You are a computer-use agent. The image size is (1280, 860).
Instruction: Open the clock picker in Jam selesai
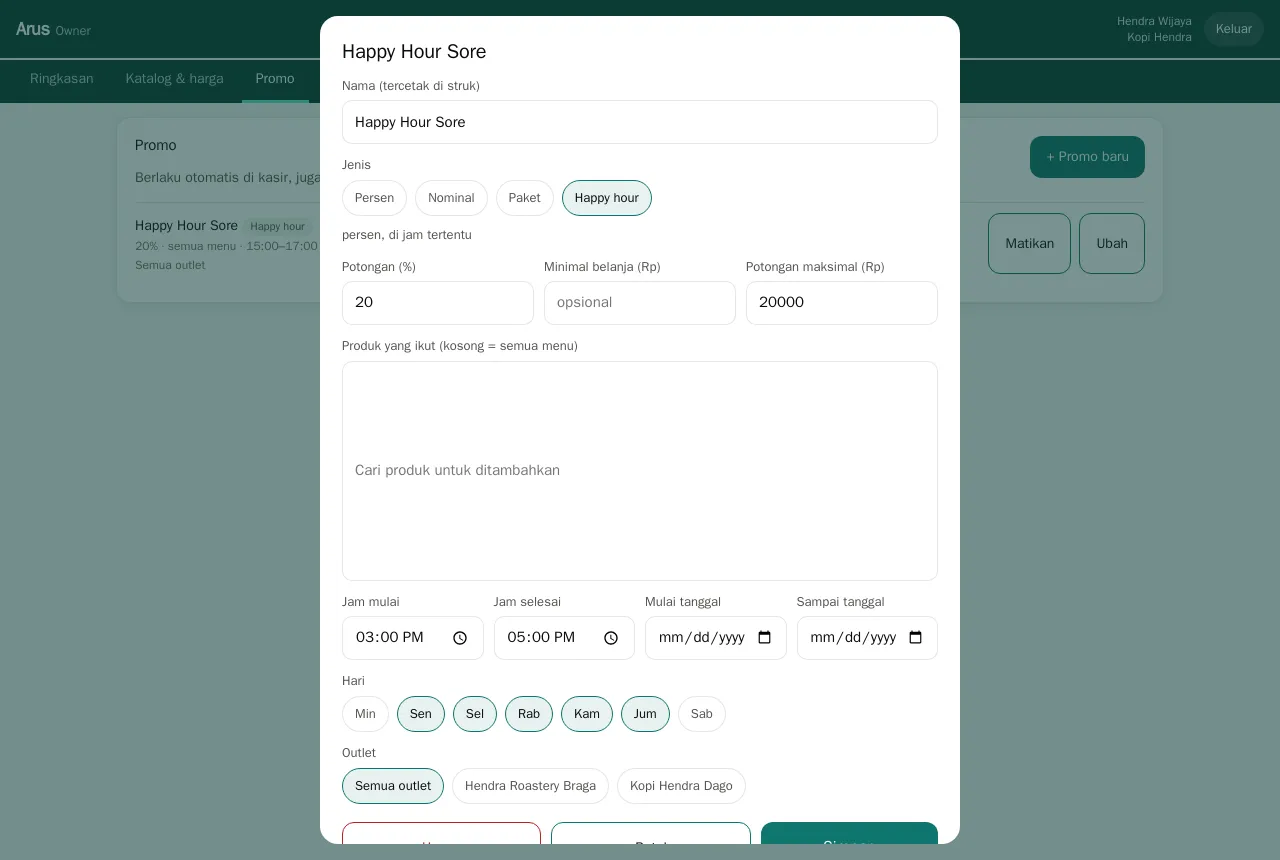coord(611,638)
